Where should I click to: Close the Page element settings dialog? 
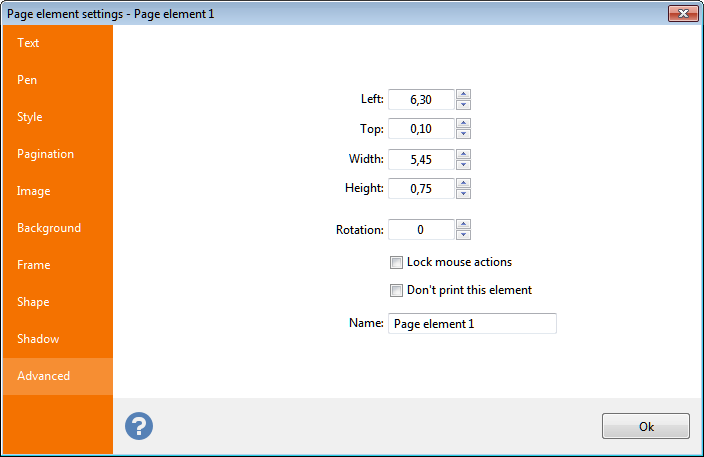(682, 14)
